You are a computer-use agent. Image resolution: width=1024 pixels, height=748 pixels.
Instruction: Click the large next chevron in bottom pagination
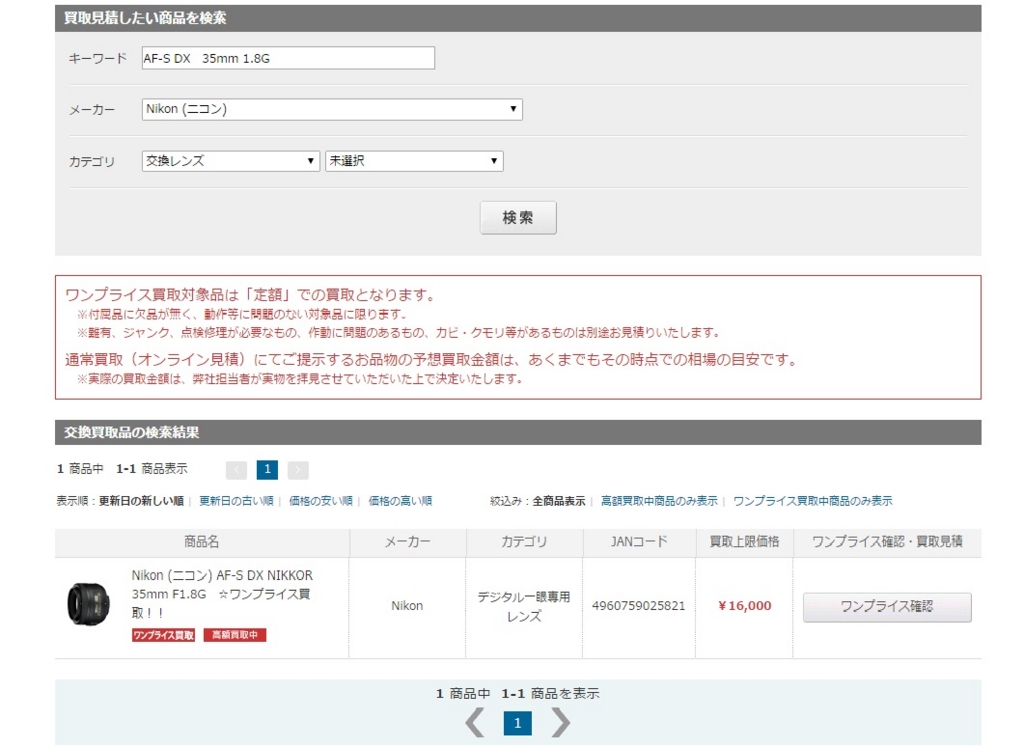click(560, 723)
